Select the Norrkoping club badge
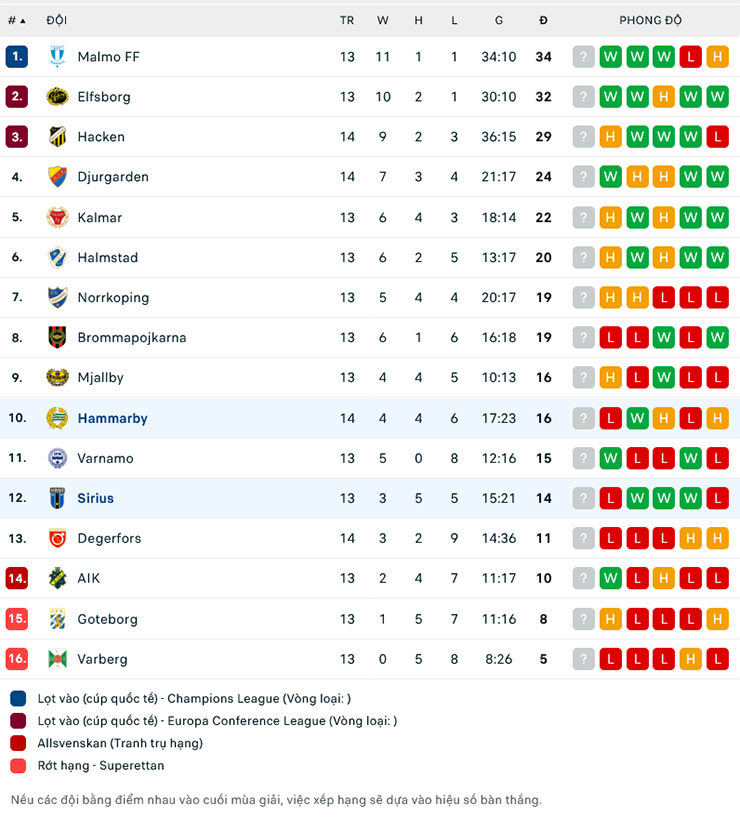Screen dimensions: 740x817 (57, 297)
